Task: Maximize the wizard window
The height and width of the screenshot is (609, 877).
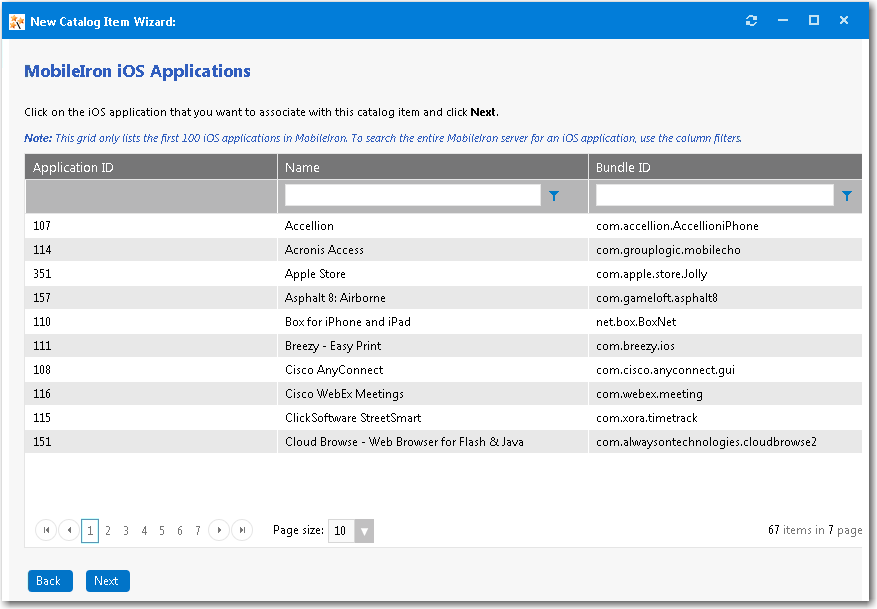Action: [814, 21]
